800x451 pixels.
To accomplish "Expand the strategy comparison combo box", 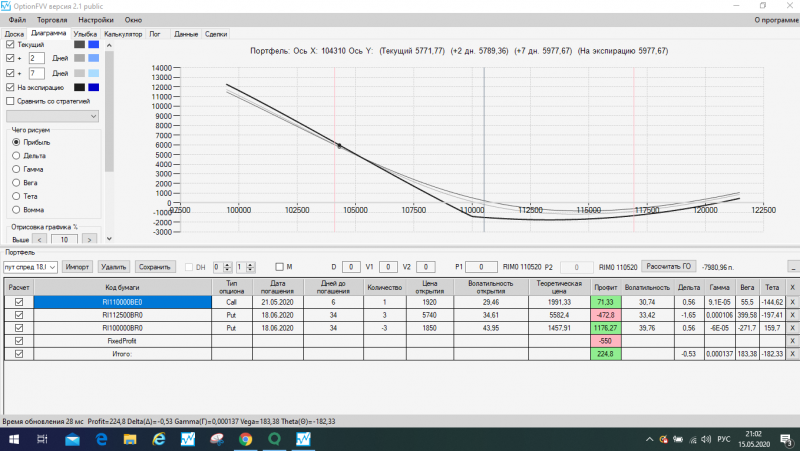I will pyautogui.click(x=52, y=116).
